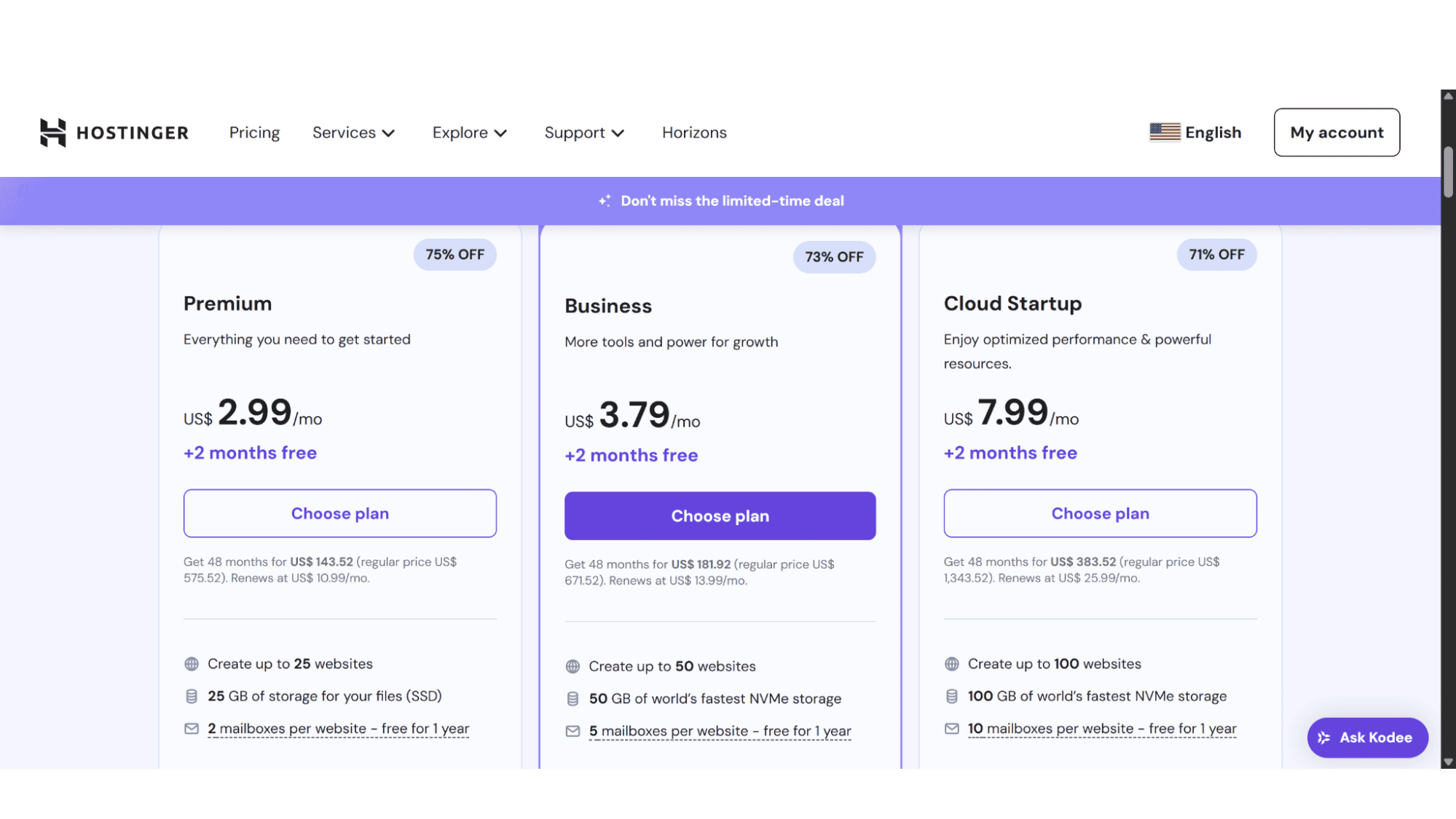Click the sparkle icon in the deal banner

pos(605,200)
